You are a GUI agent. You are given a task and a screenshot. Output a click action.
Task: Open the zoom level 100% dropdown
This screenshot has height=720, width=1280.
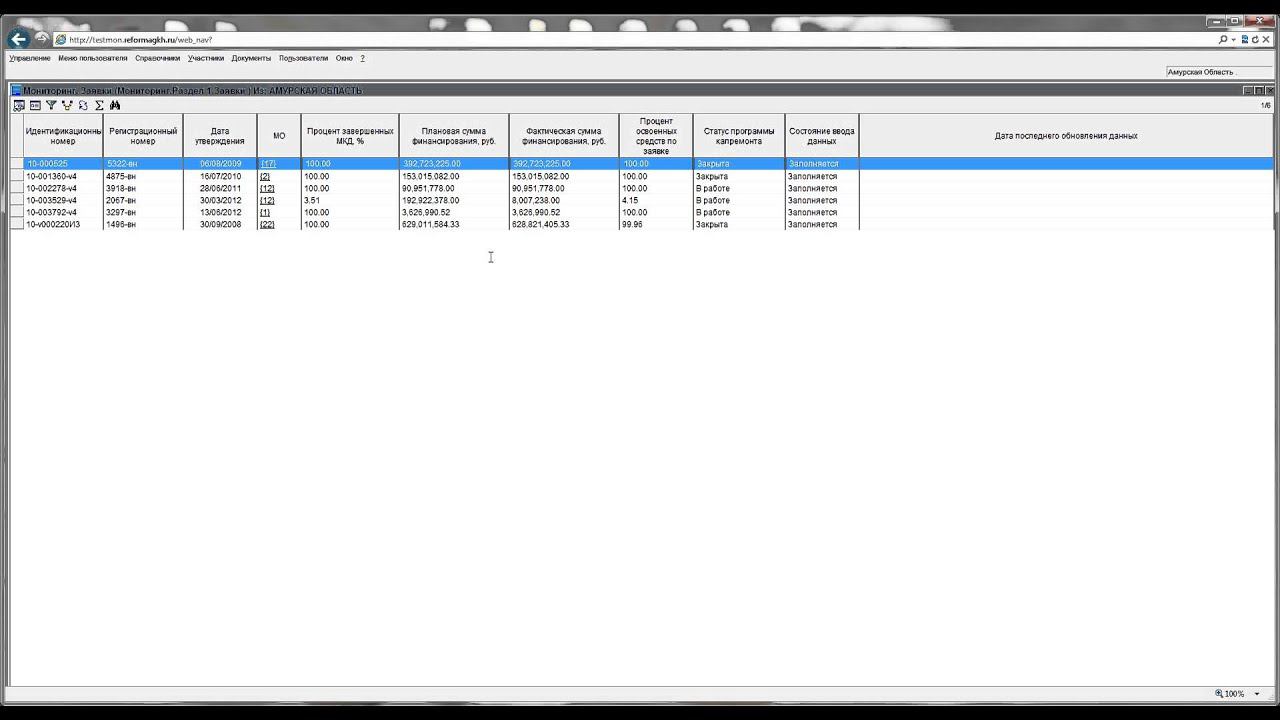1257,694
